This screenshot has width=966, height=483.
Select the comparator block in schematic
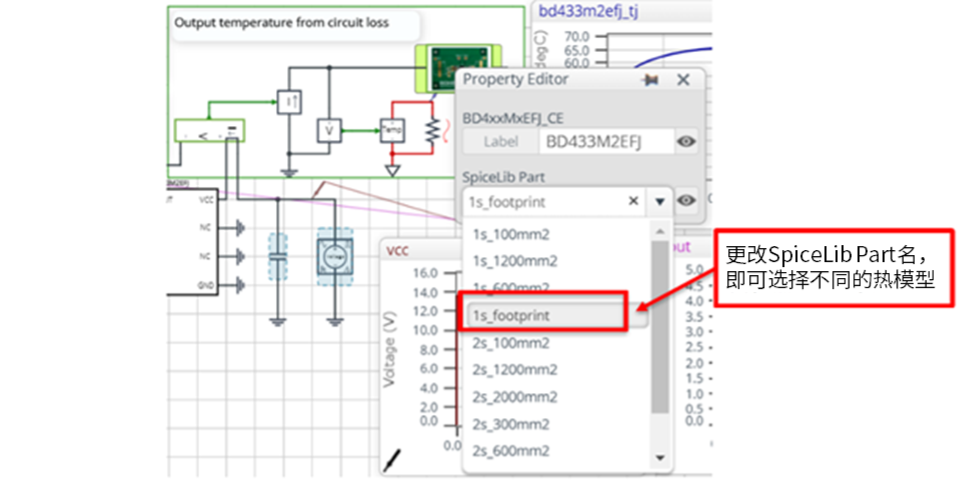click(x=209, y=130)
